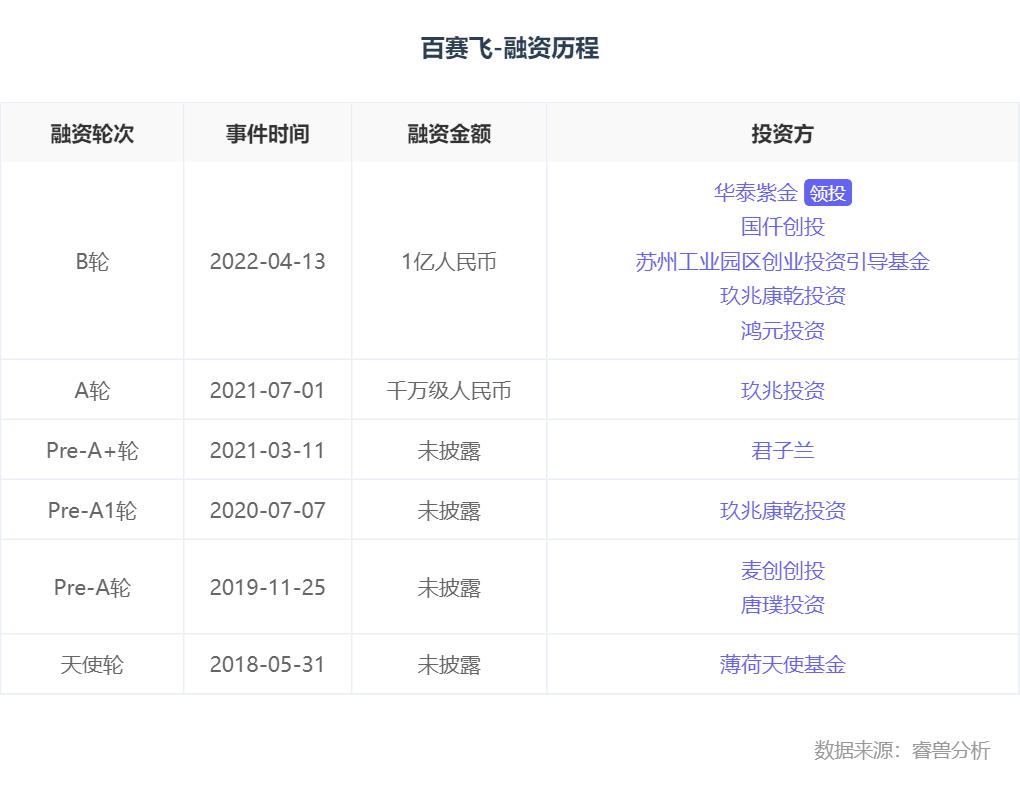Viewport: 1020px width, 804px height.
Task: Open the 君子兰 investor link
Action: (x=783, y=450)
